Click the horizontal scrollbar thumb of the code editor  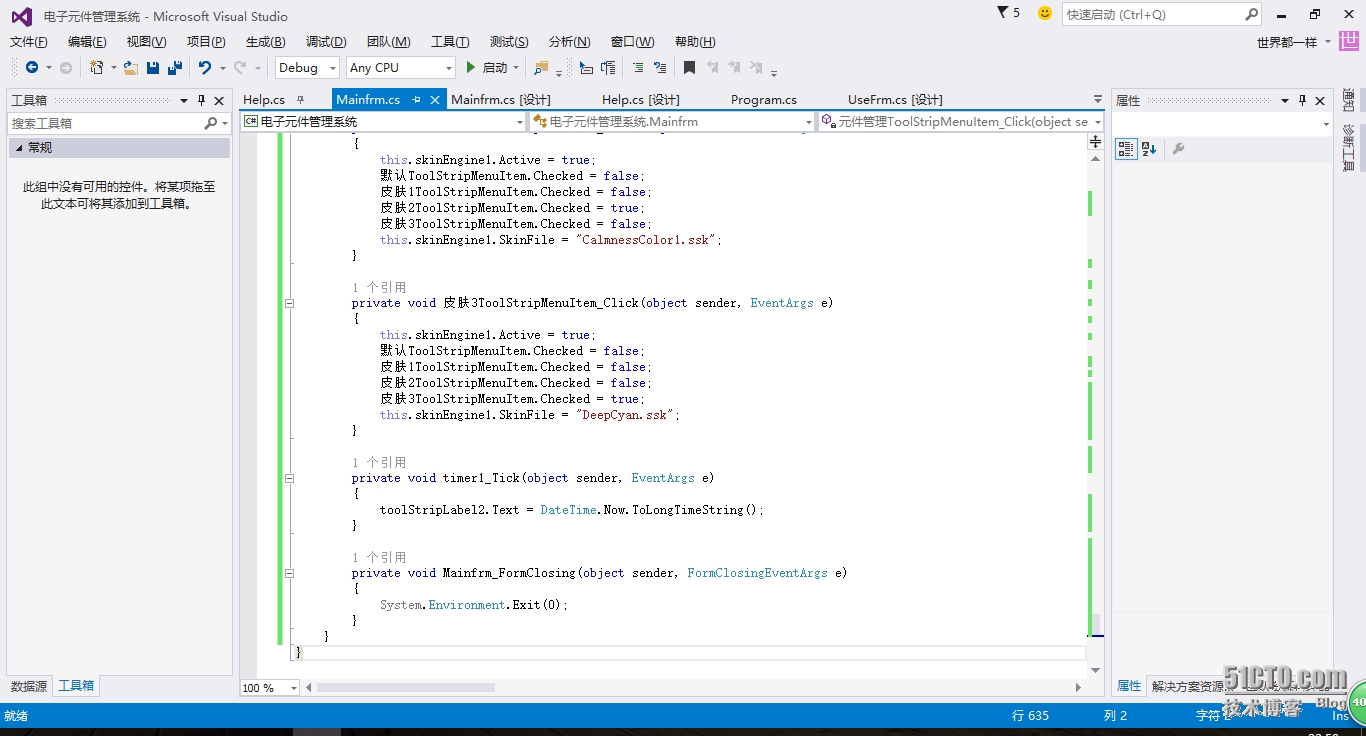pos(405,688)
